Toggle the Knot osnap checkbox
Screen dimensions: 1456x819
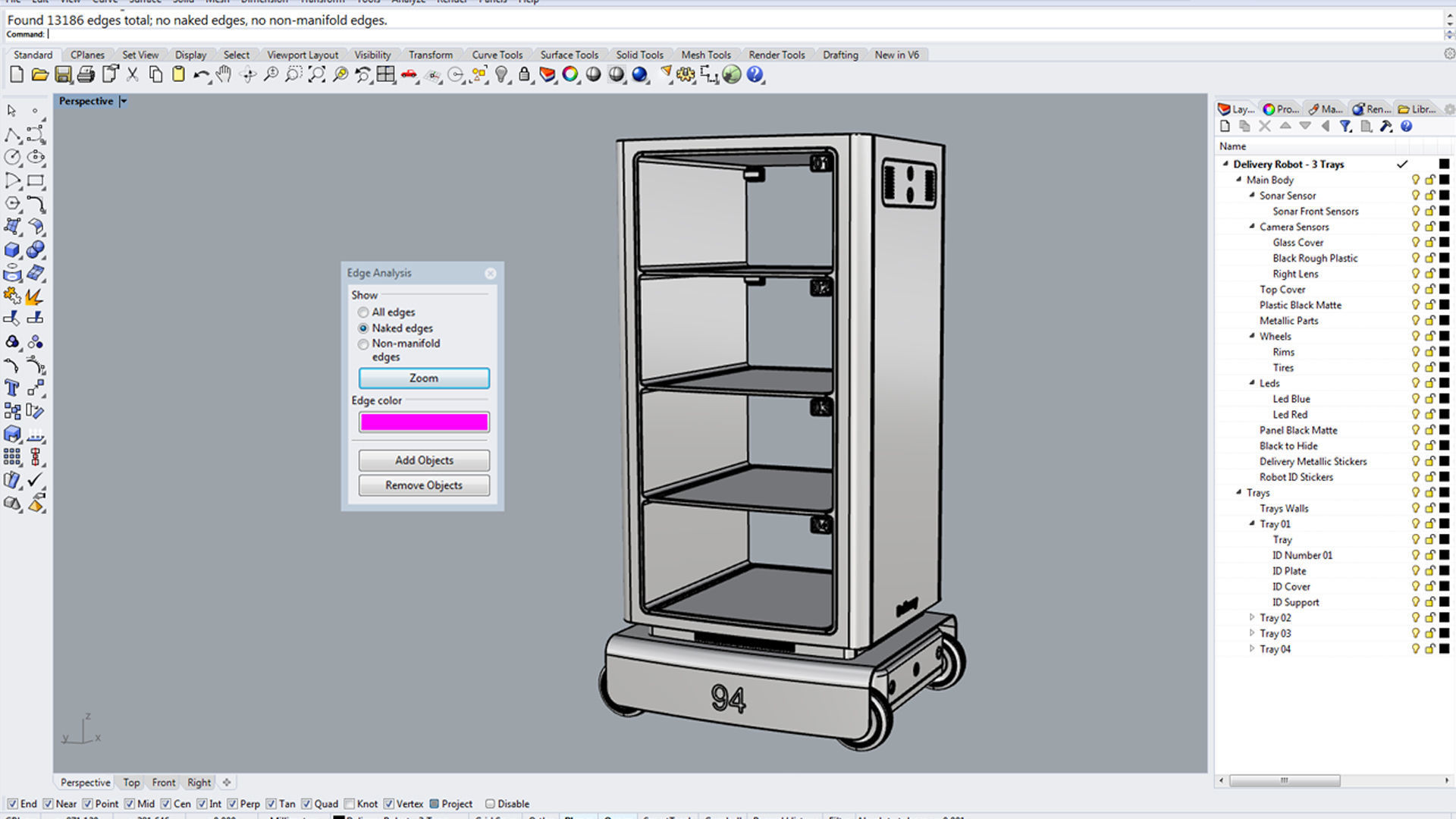(350, 804)
